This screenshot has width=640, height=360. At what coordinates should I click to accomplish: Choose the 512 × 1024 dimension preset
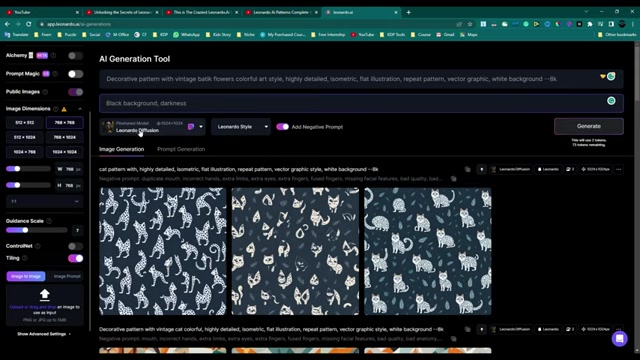(x=24, y=137)
